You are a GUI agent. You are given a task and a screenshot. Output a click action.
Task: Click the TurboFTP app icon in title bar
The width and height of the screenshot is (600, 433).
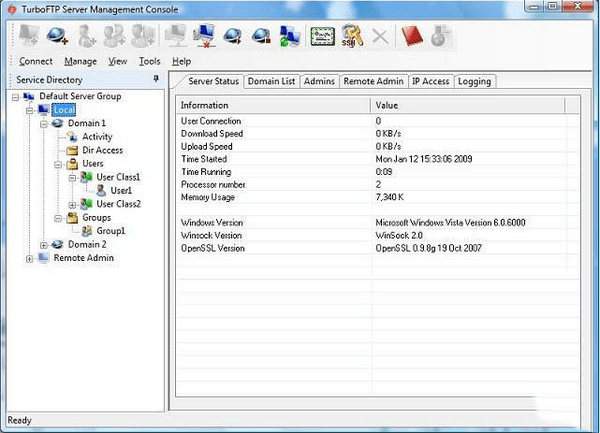[x=12, y=9]
